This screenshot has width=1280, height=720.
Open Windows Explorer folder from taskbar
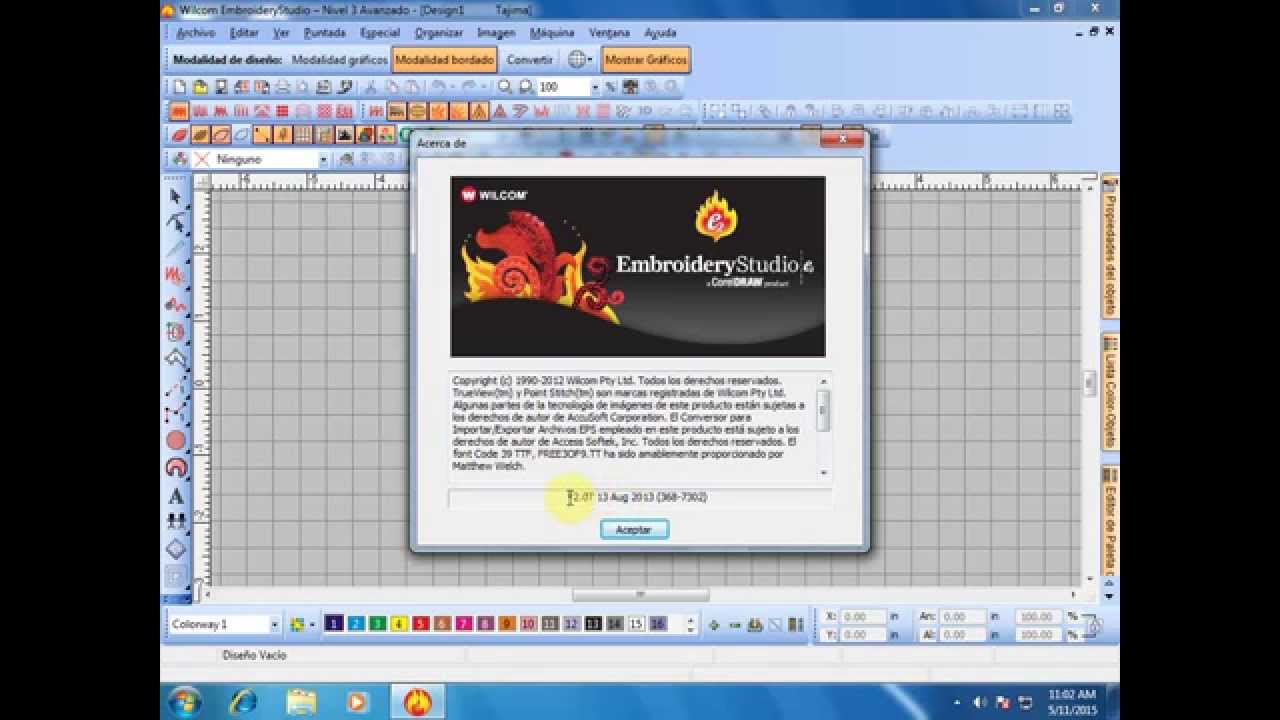point(301,702)
